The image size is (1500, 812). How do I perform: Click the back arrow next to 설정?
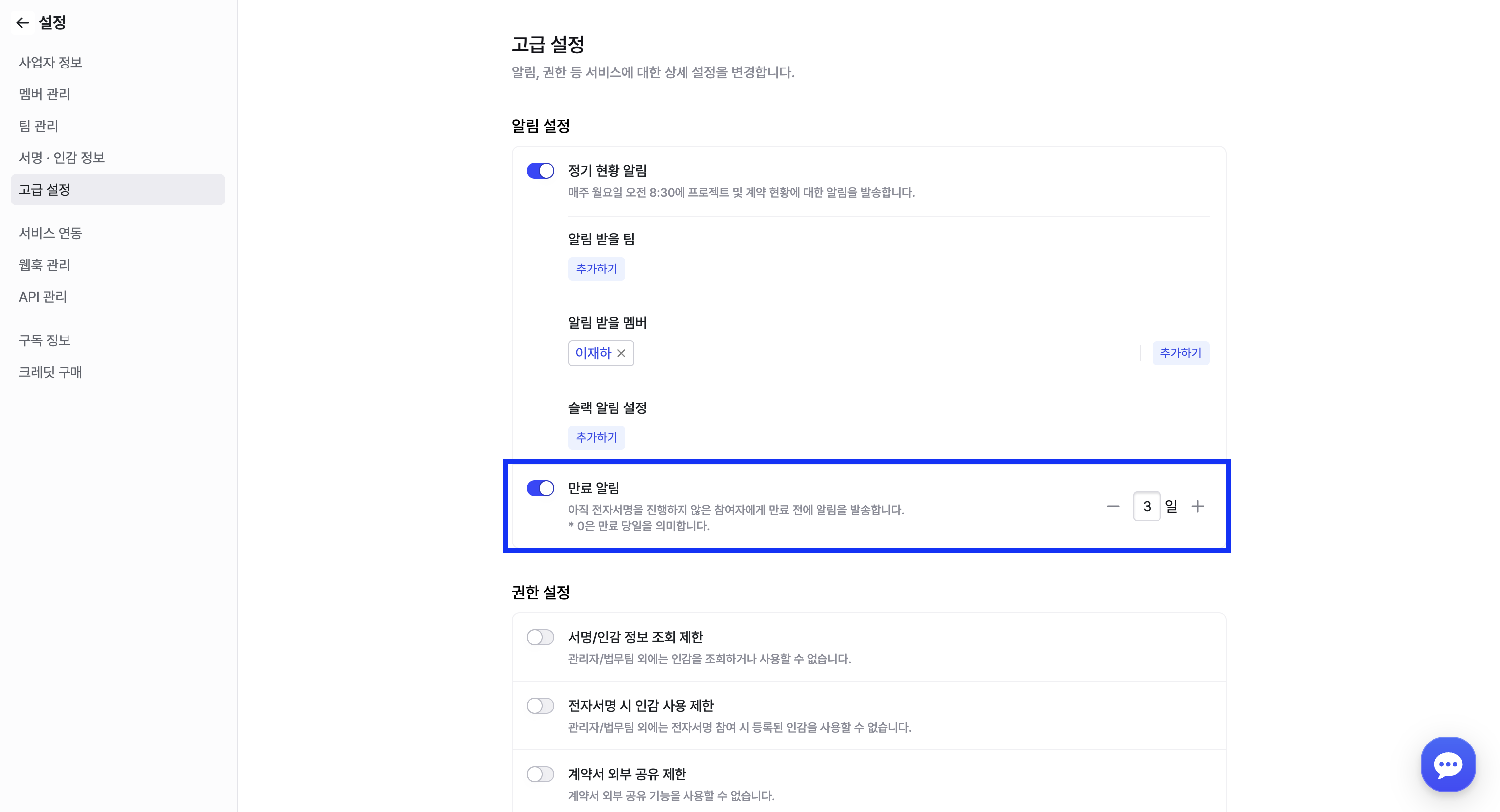23,23
